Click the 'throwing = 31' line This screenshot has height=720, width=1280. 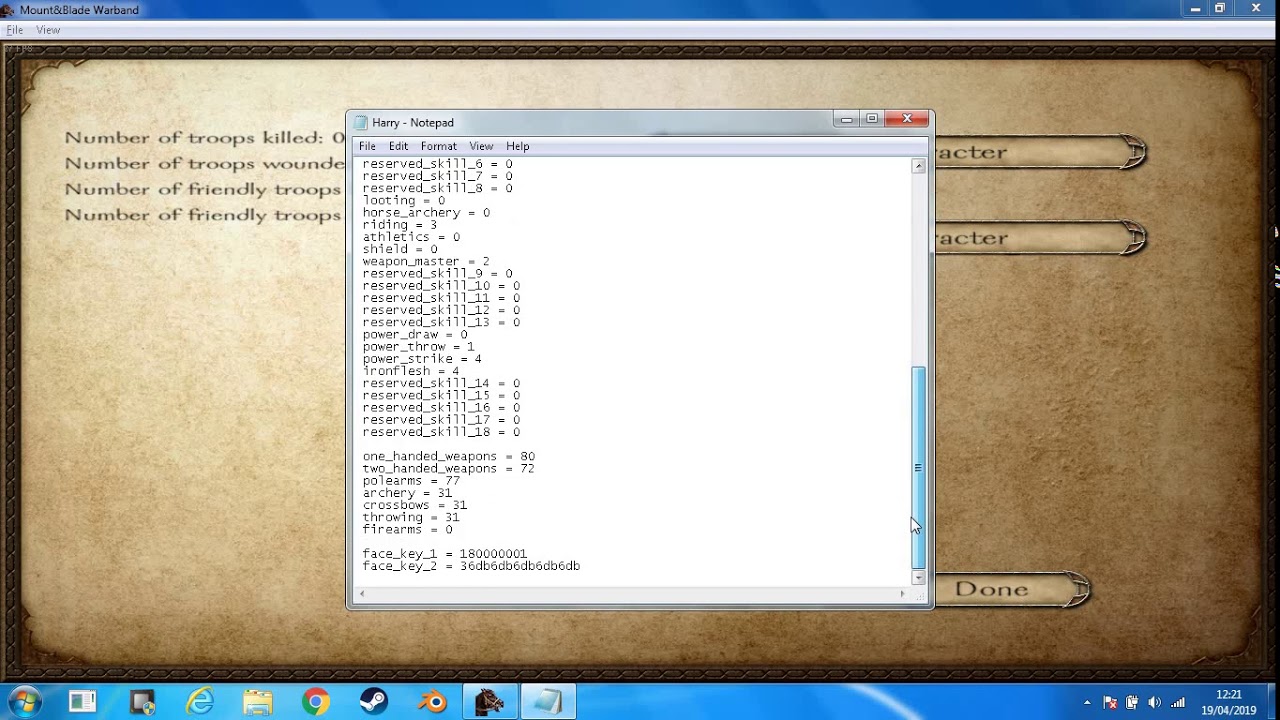tap(411, 517)
